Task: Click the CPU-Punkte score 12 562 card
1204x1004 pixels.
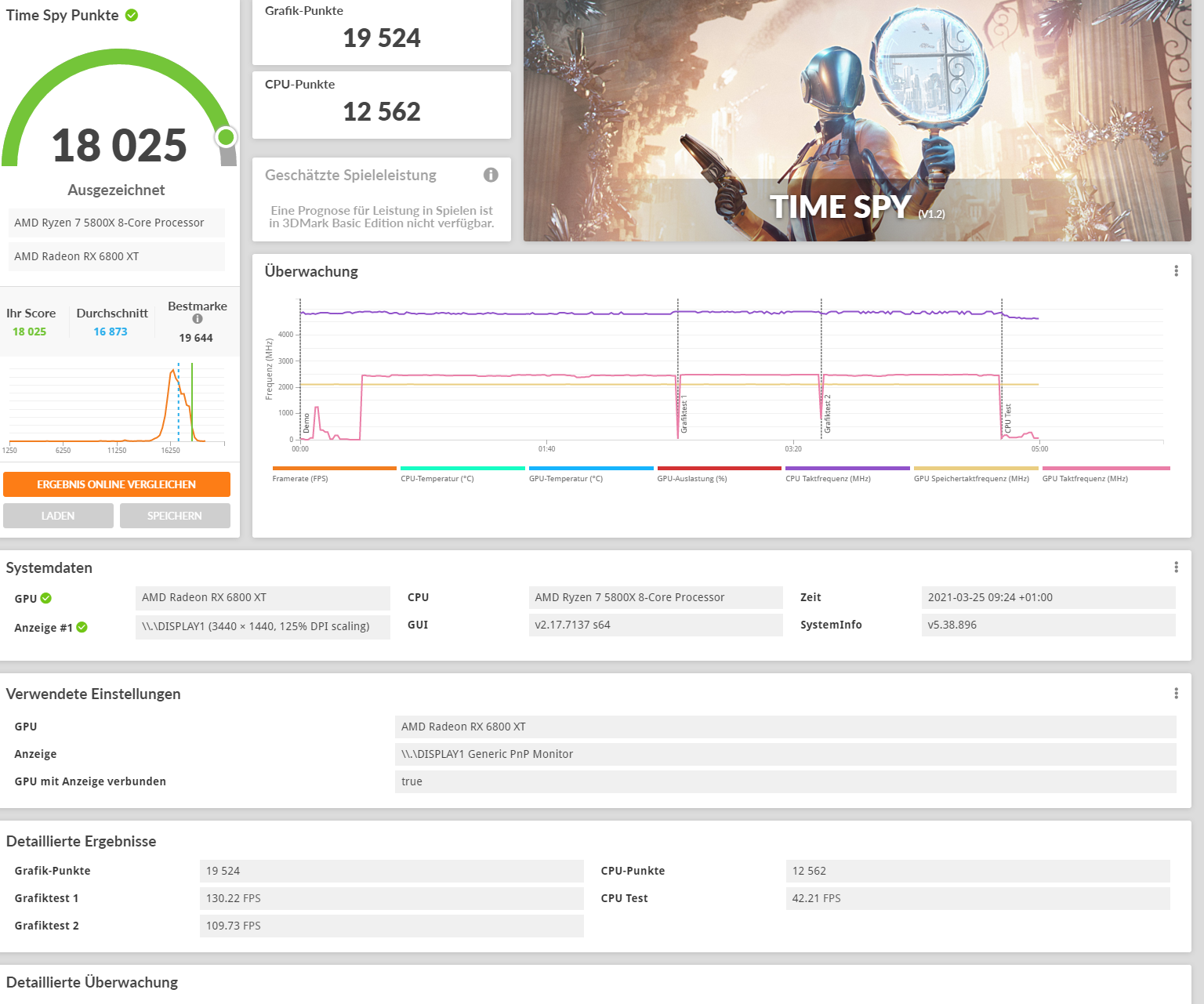Action: [382, 105]
